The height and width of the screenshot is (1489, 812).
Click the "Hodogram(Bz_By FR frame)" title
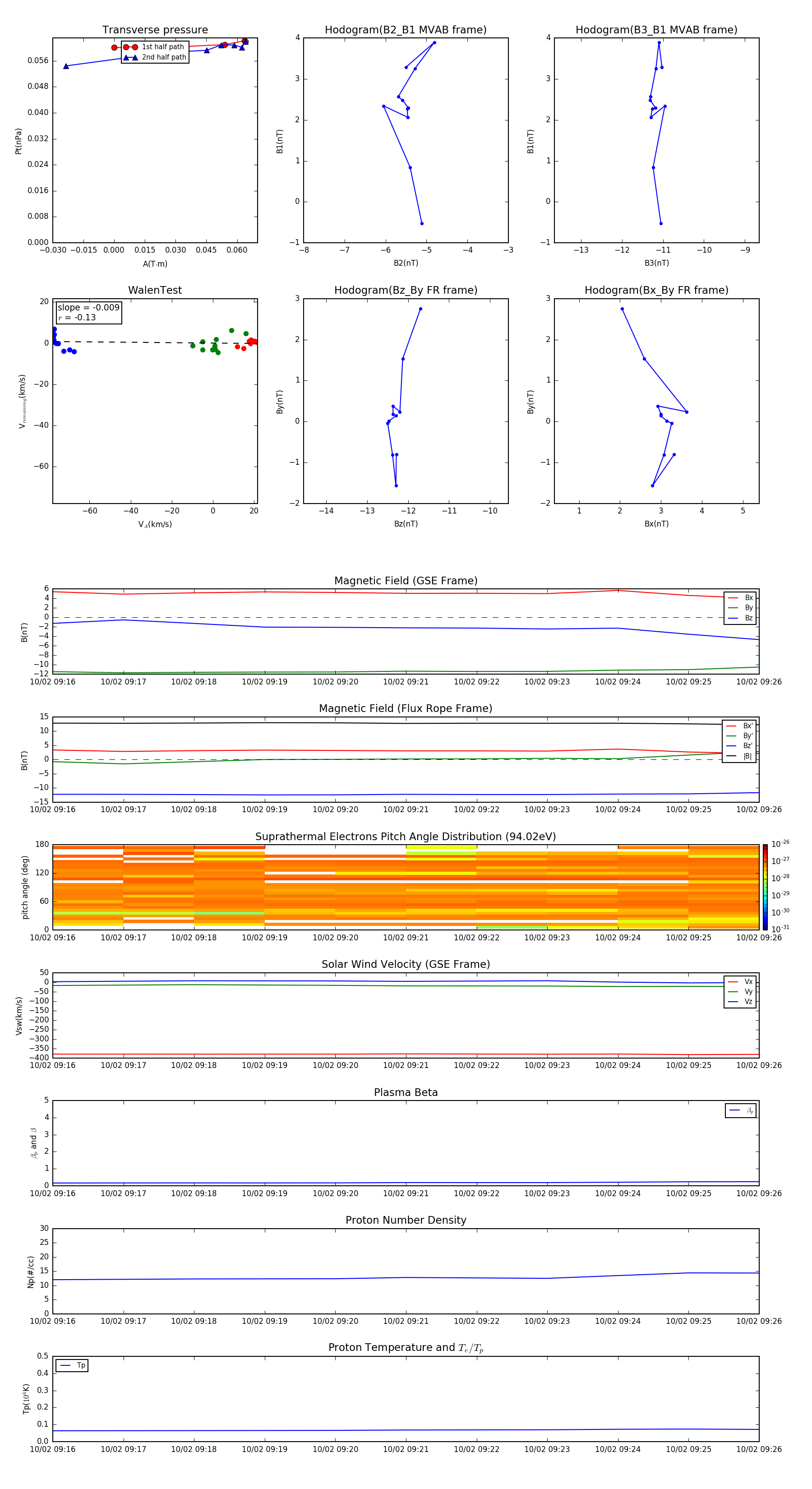(406, 290)
